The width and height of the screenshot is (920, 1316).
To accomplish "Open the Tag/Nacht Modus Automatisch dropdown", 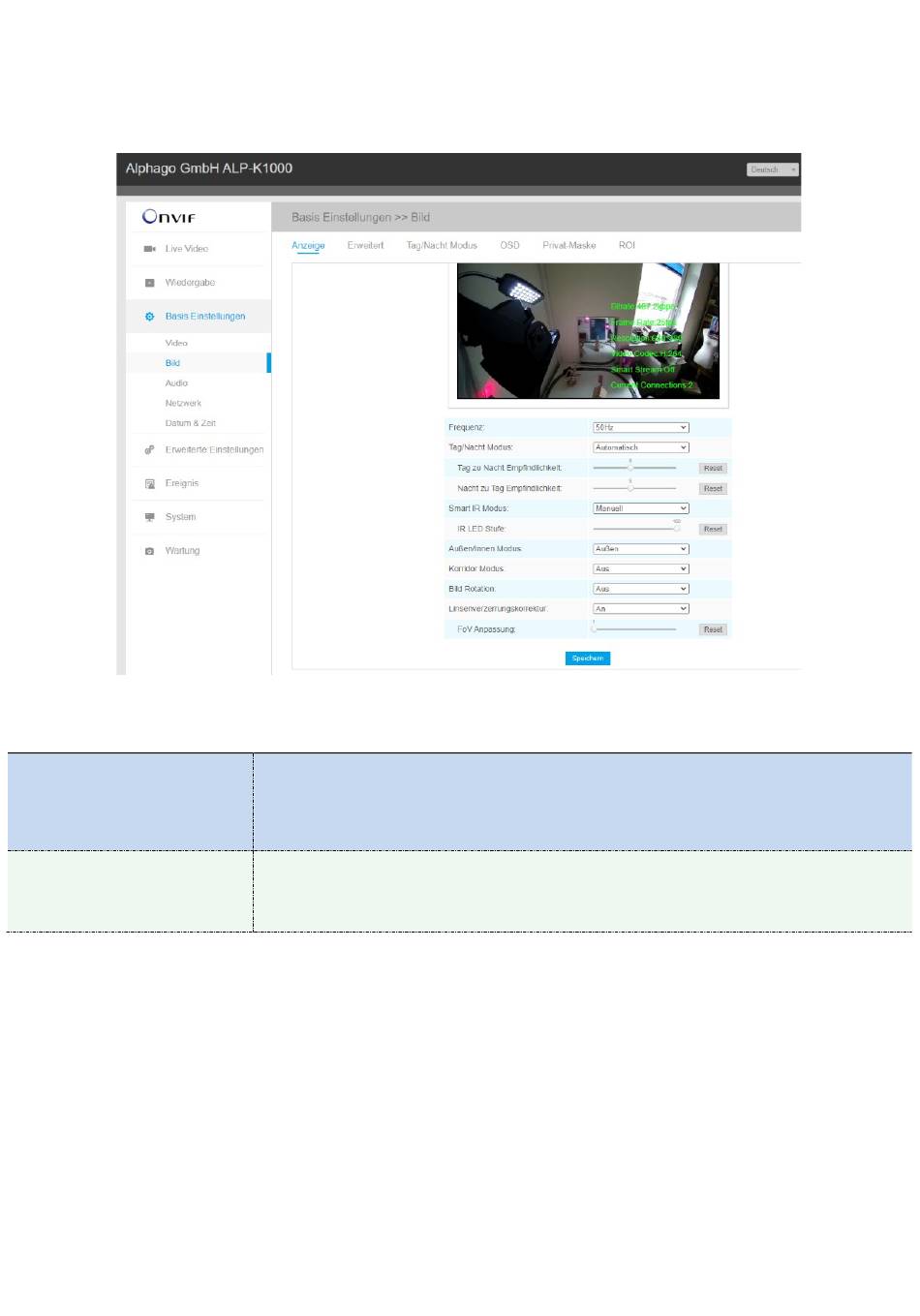I will [x=640, y=447].
